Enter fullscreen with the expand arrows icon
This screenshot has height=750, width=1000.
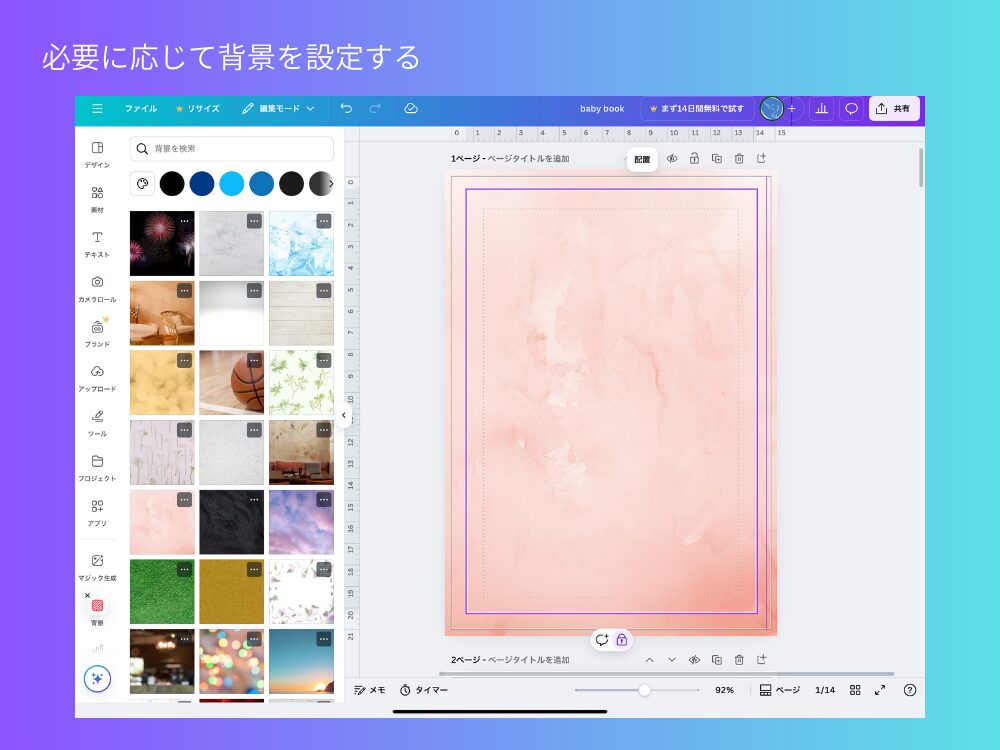[881, 690]
